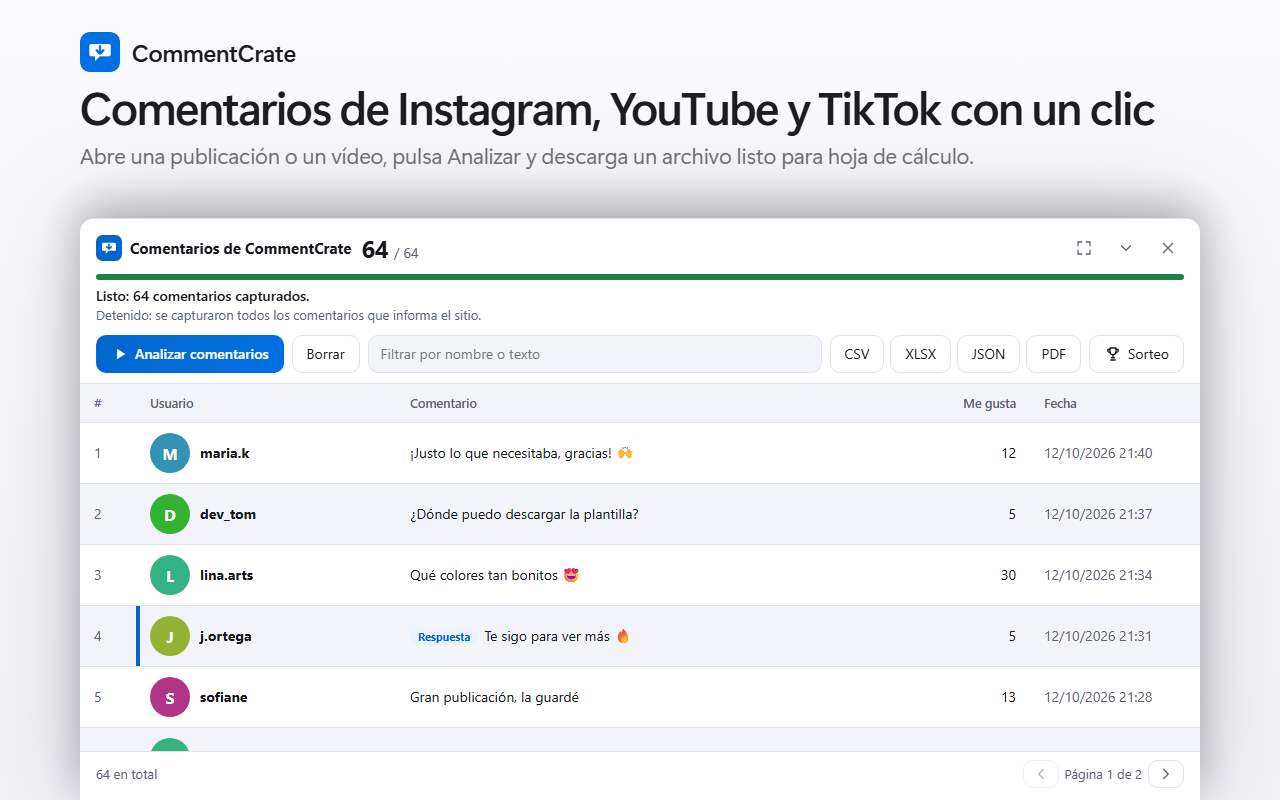
Task: Select username lina.arts
Action: pos(227,575)
